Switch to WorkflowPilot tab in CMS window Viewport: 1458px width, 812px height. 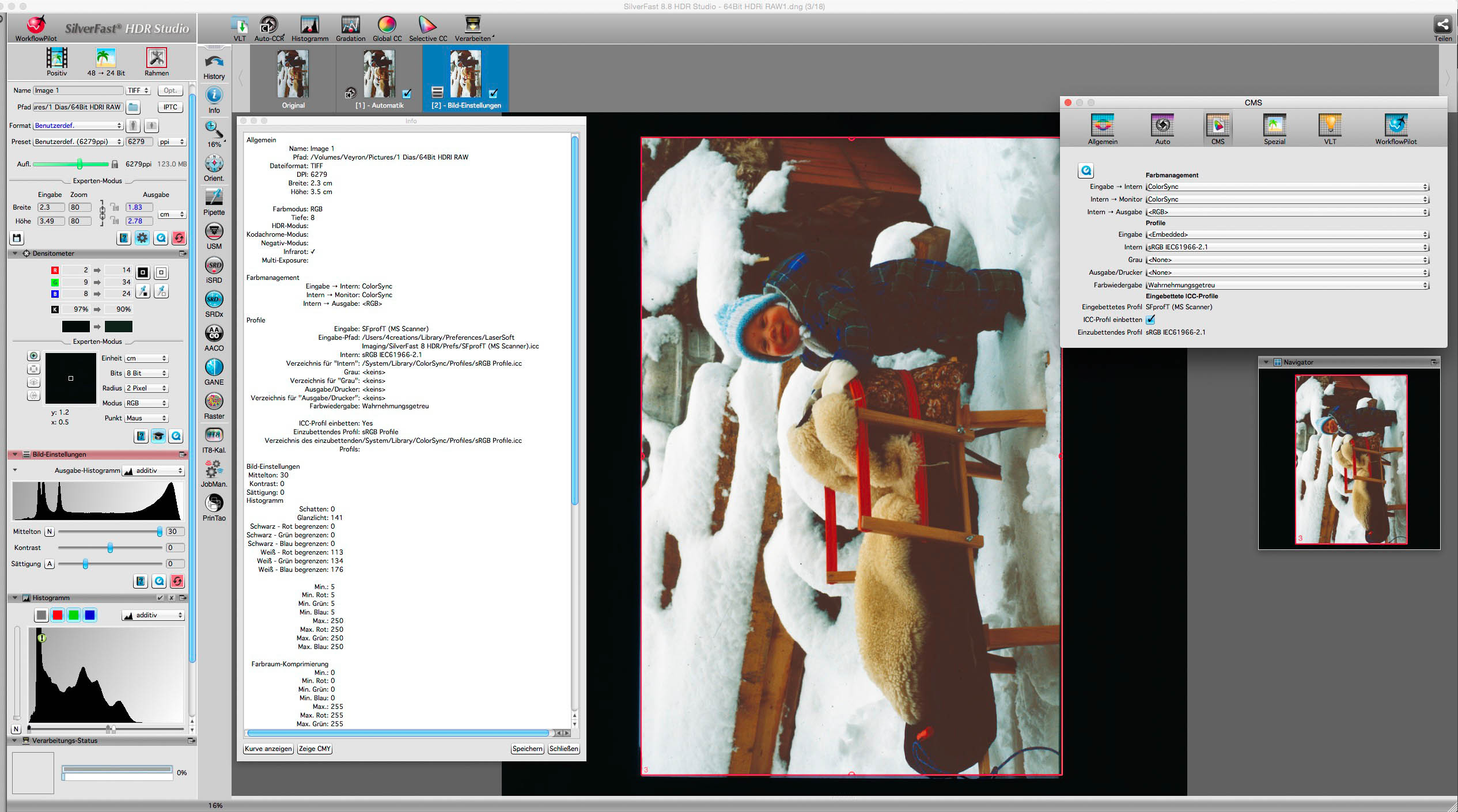pyautogui.click(x=1396, y=129)
